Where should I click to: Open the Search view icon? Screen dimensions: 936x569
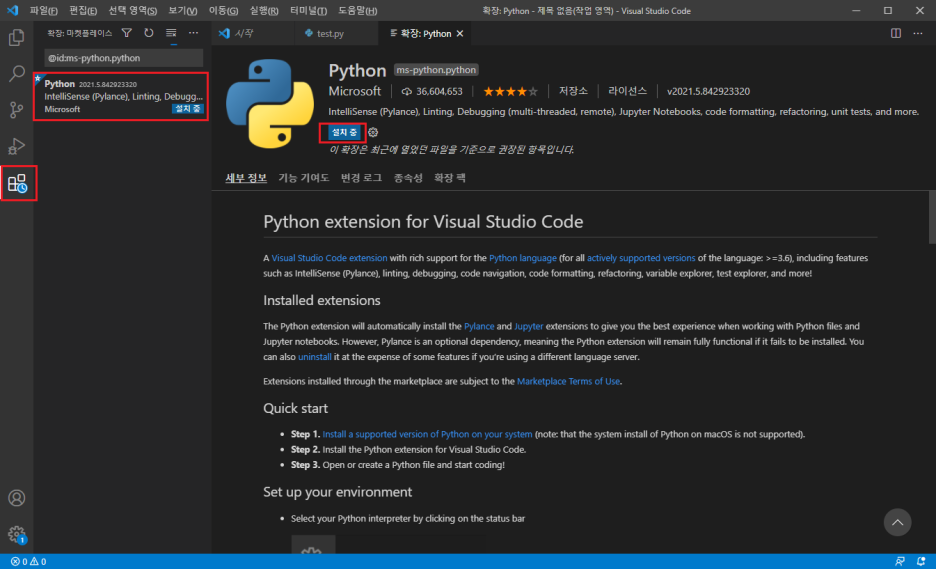[x=17, y=74]
